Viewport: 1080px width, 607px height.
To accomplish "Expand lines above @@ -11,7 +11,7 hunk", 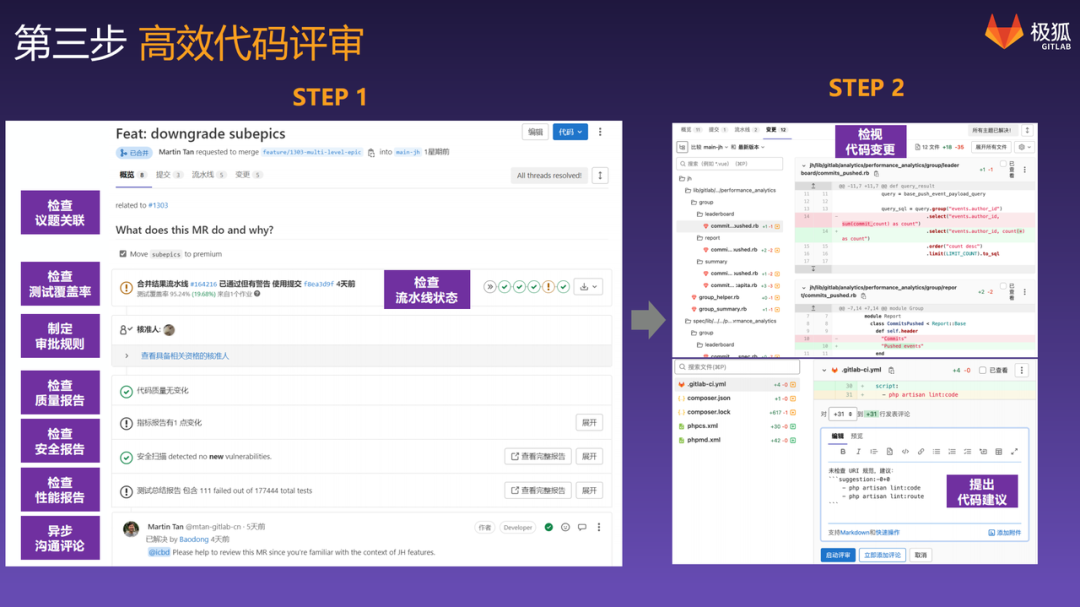I will (813, 186).
